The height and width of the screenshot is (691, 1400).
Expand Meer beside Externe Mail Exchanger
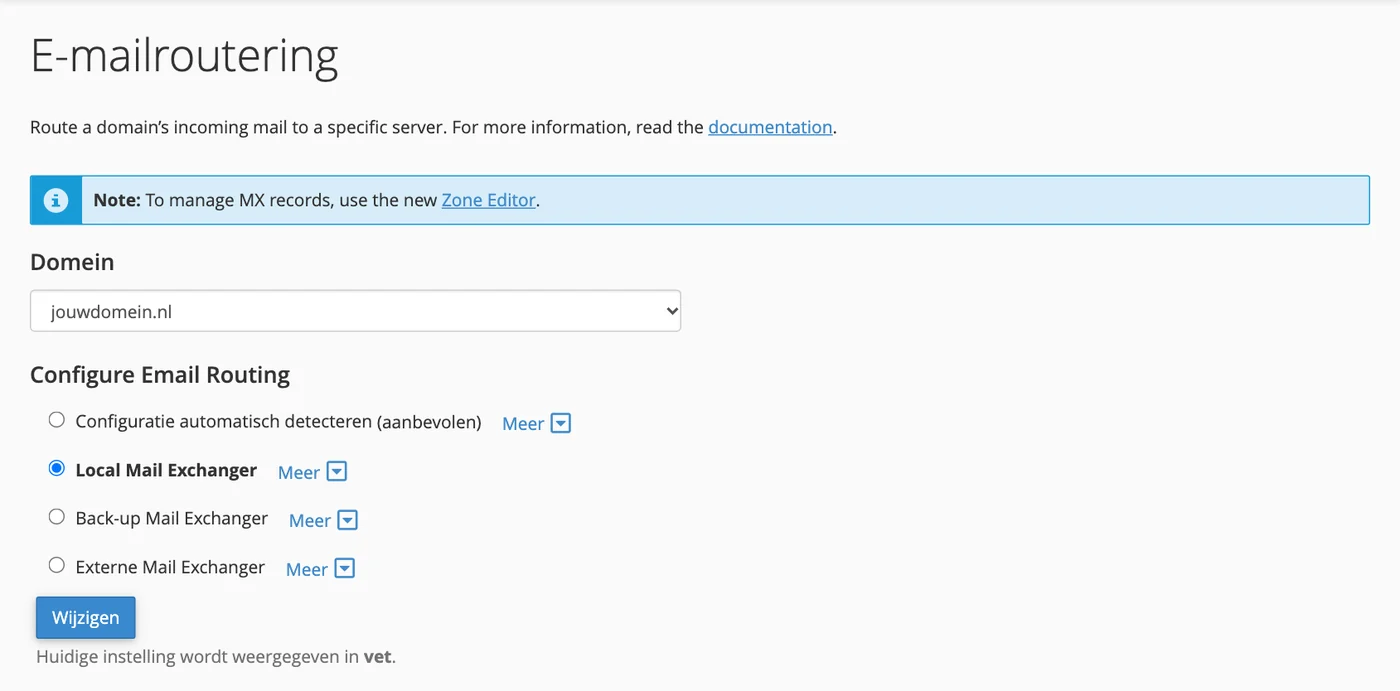(320, 569)
